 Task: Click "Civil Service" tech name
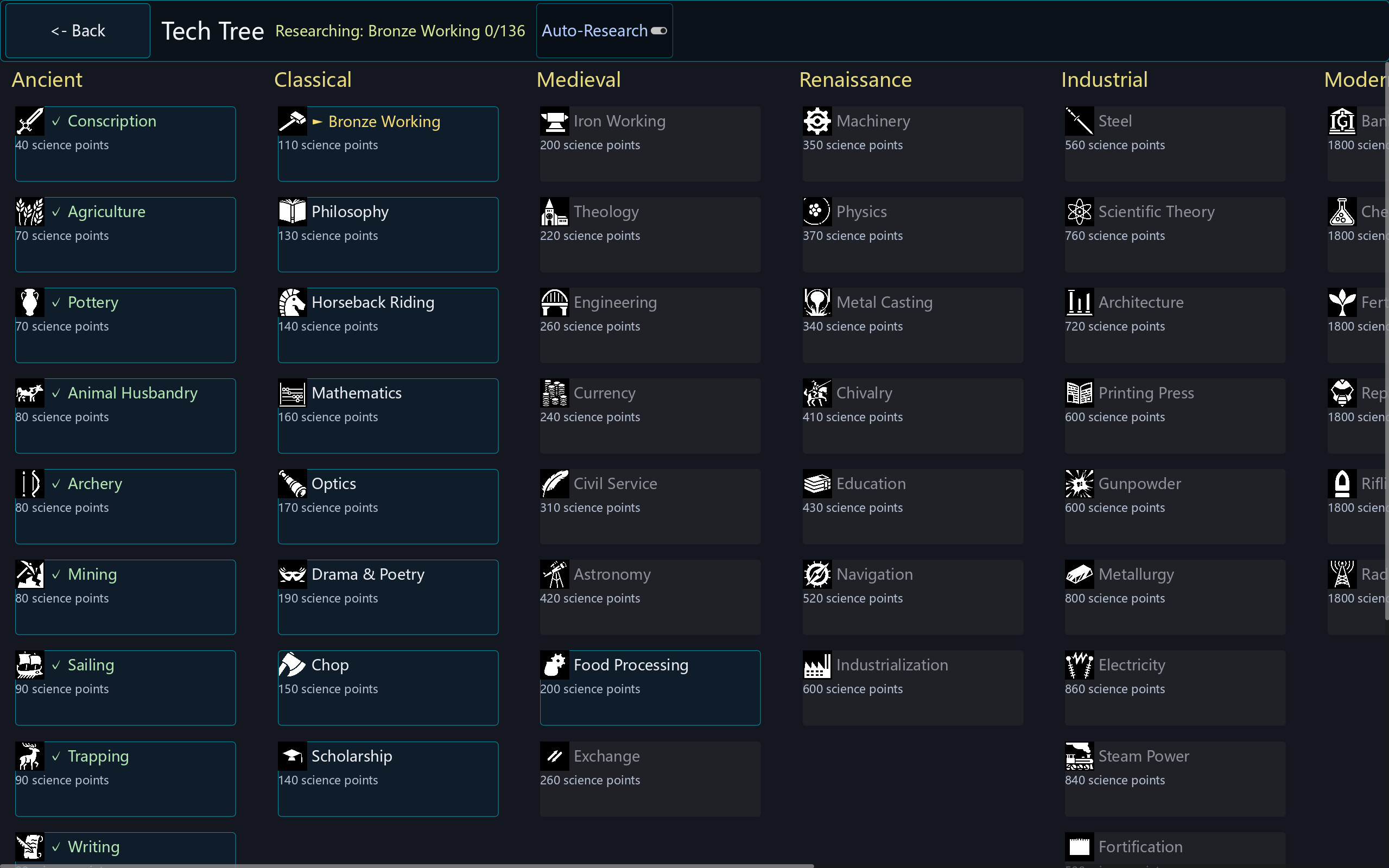tap(616, 484)
